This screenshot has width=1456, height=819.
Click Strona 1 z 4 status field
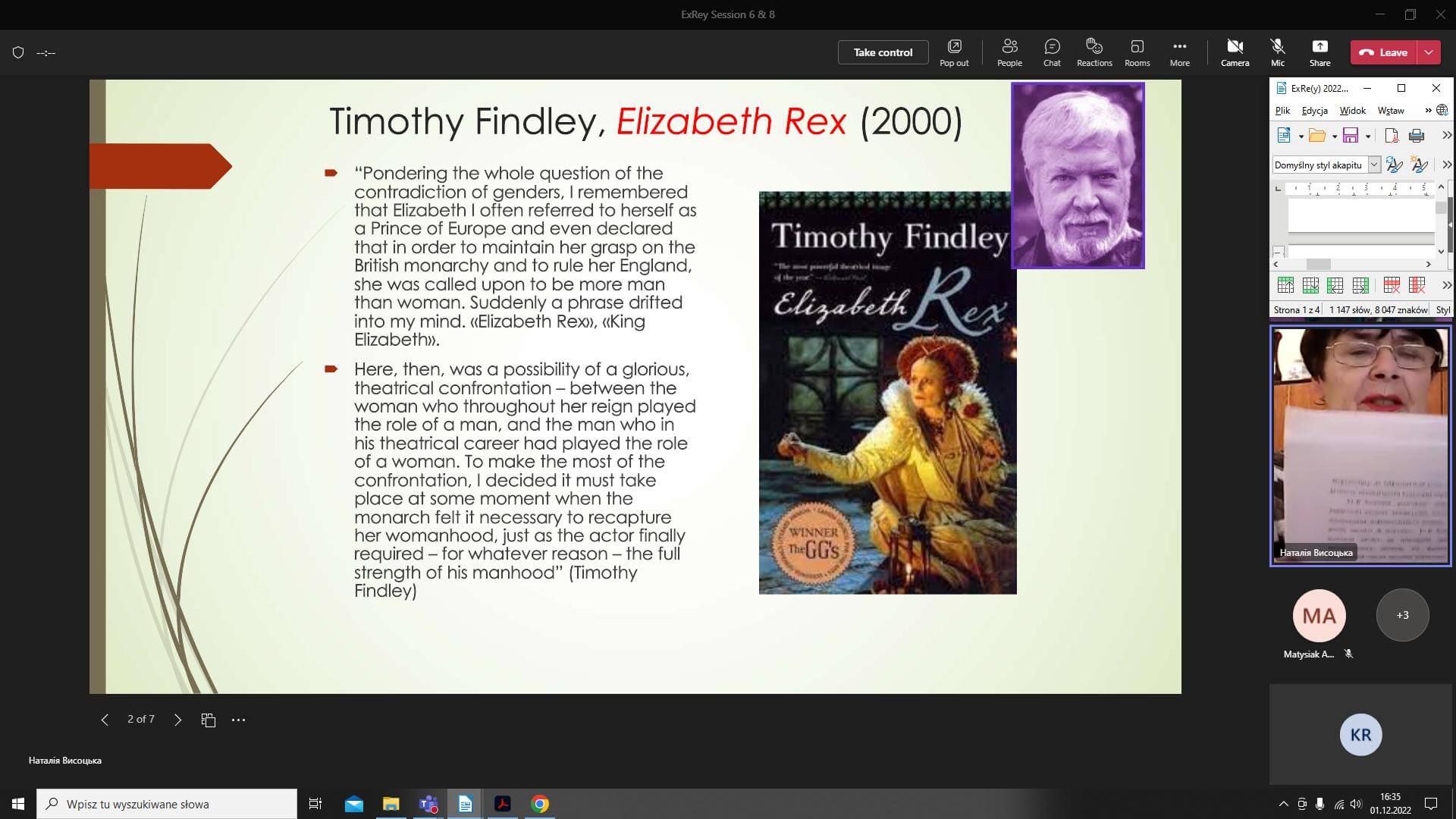tap(1297, 309)
